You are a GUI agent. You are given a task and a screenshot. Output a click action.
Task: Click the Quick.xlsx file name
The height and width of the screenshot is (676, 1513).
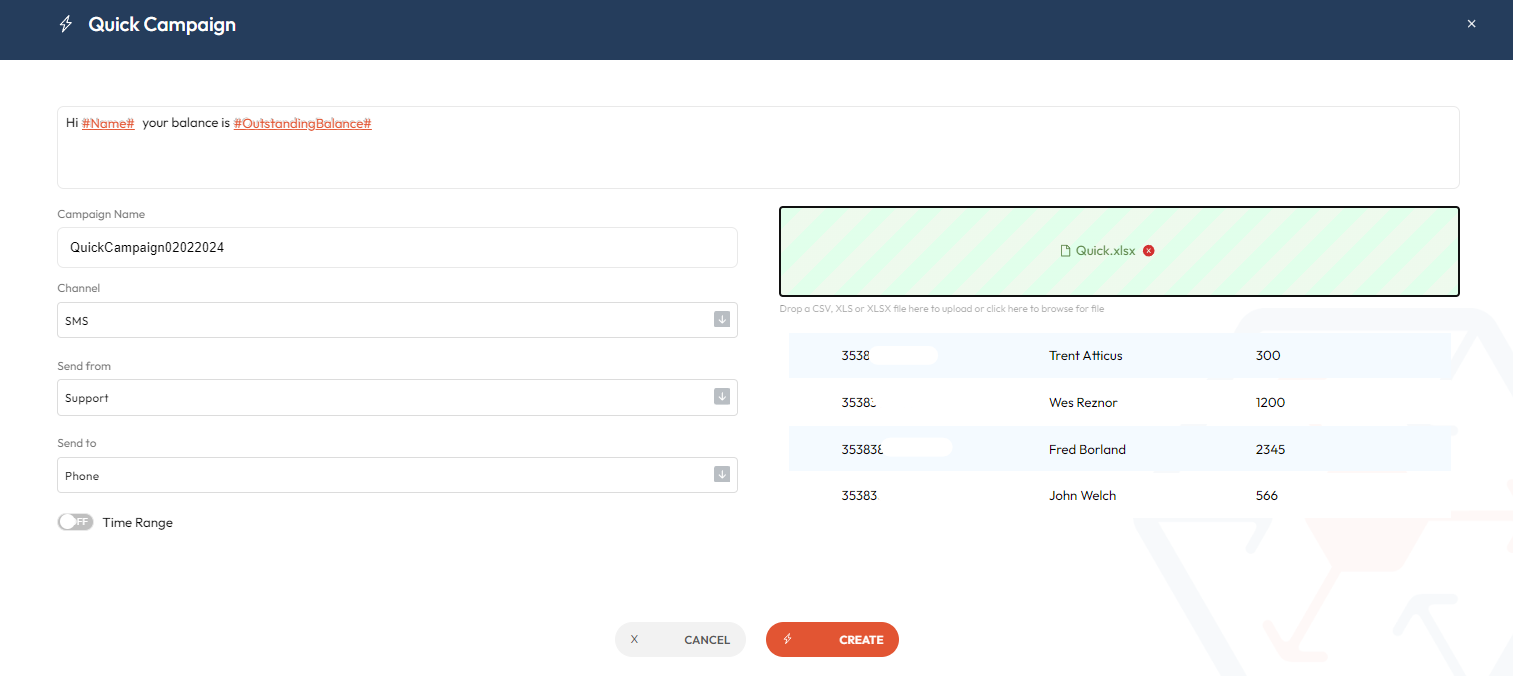click(x=1106, y=251)
